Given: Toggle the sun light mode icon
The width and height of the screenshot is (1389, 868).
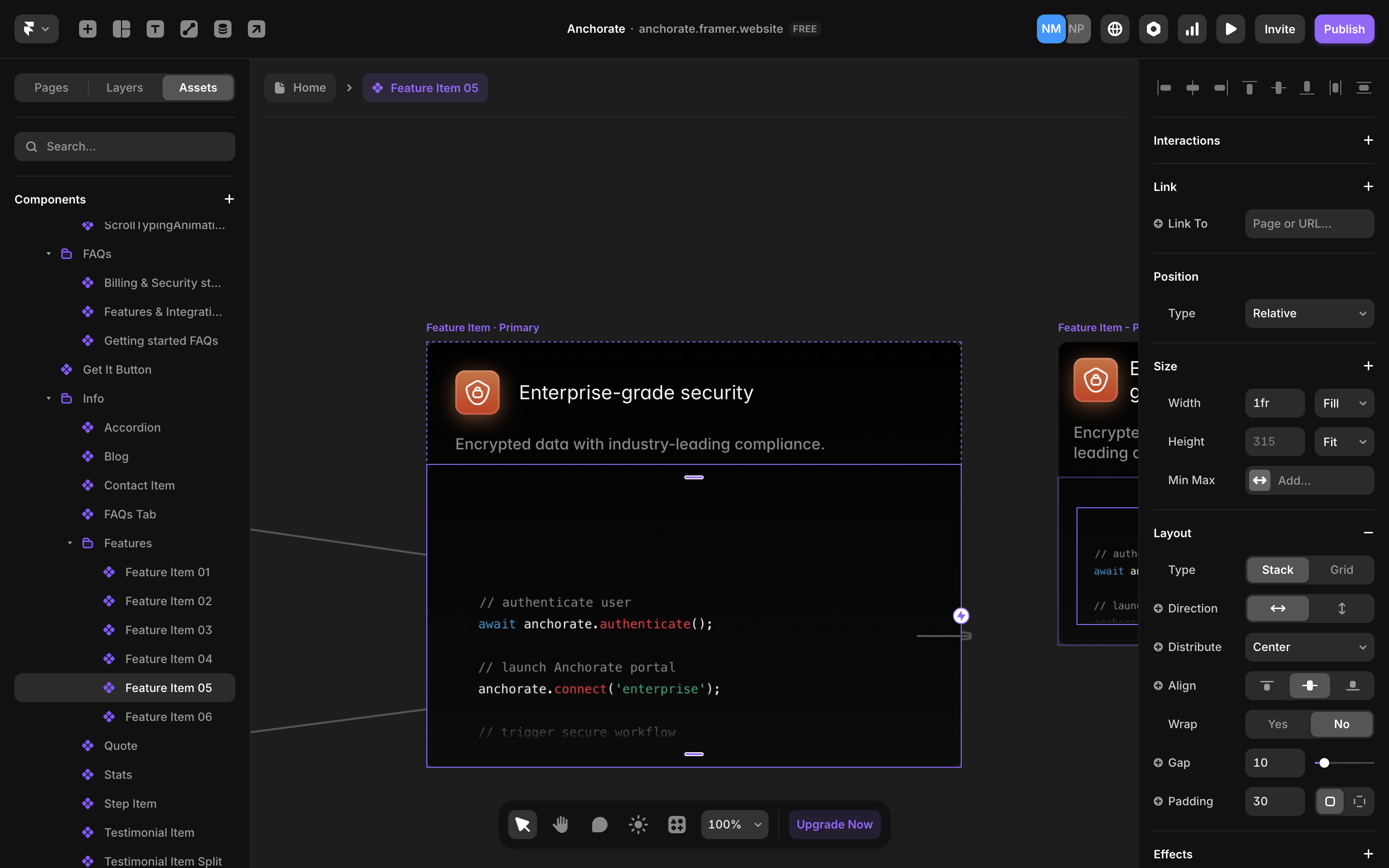Looking at the screenshot, I should pos(638,825).
